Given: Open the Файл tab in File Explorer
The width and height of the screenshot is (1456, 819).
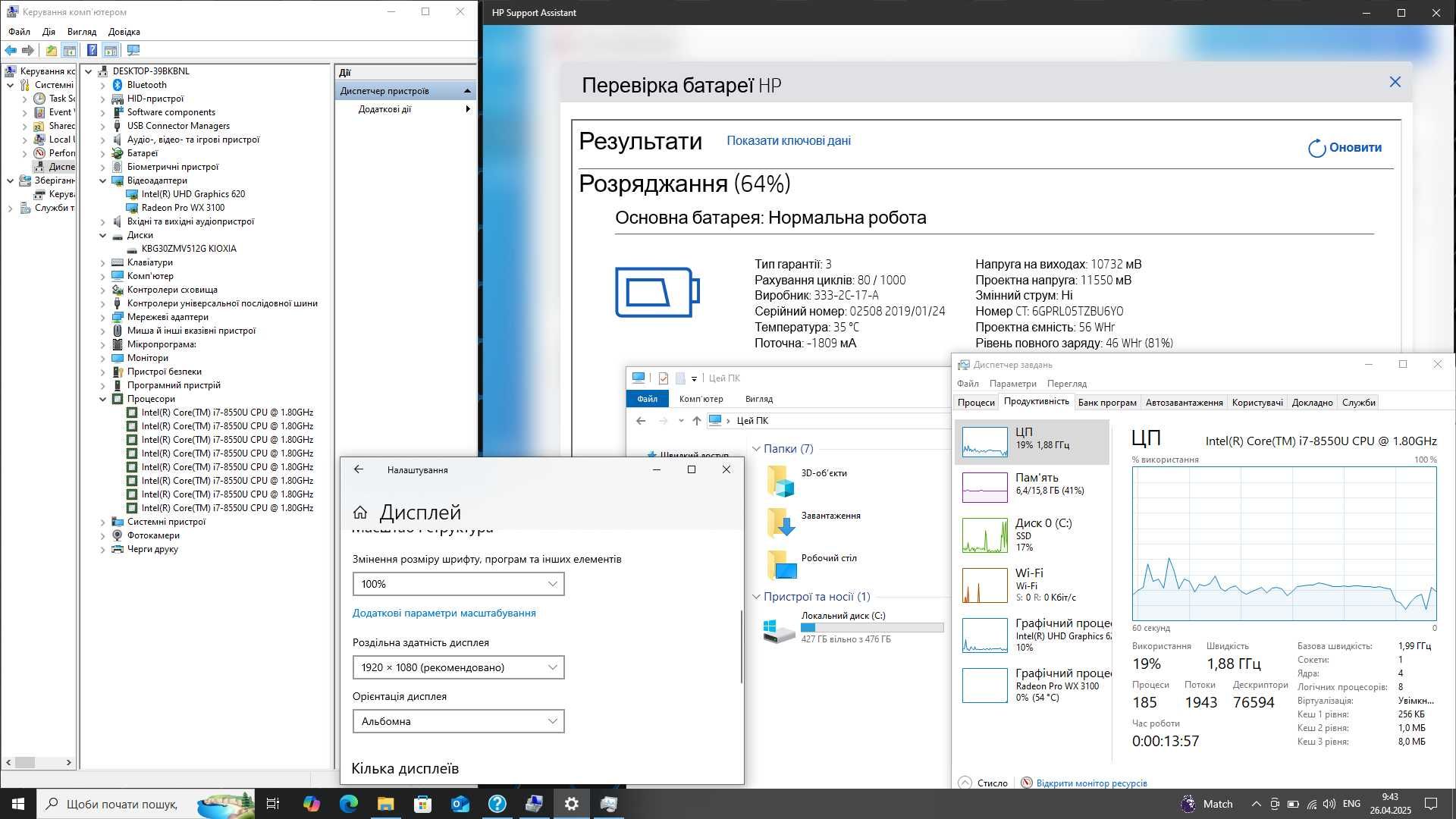Looking at the screenshot, I should (647, 399).
